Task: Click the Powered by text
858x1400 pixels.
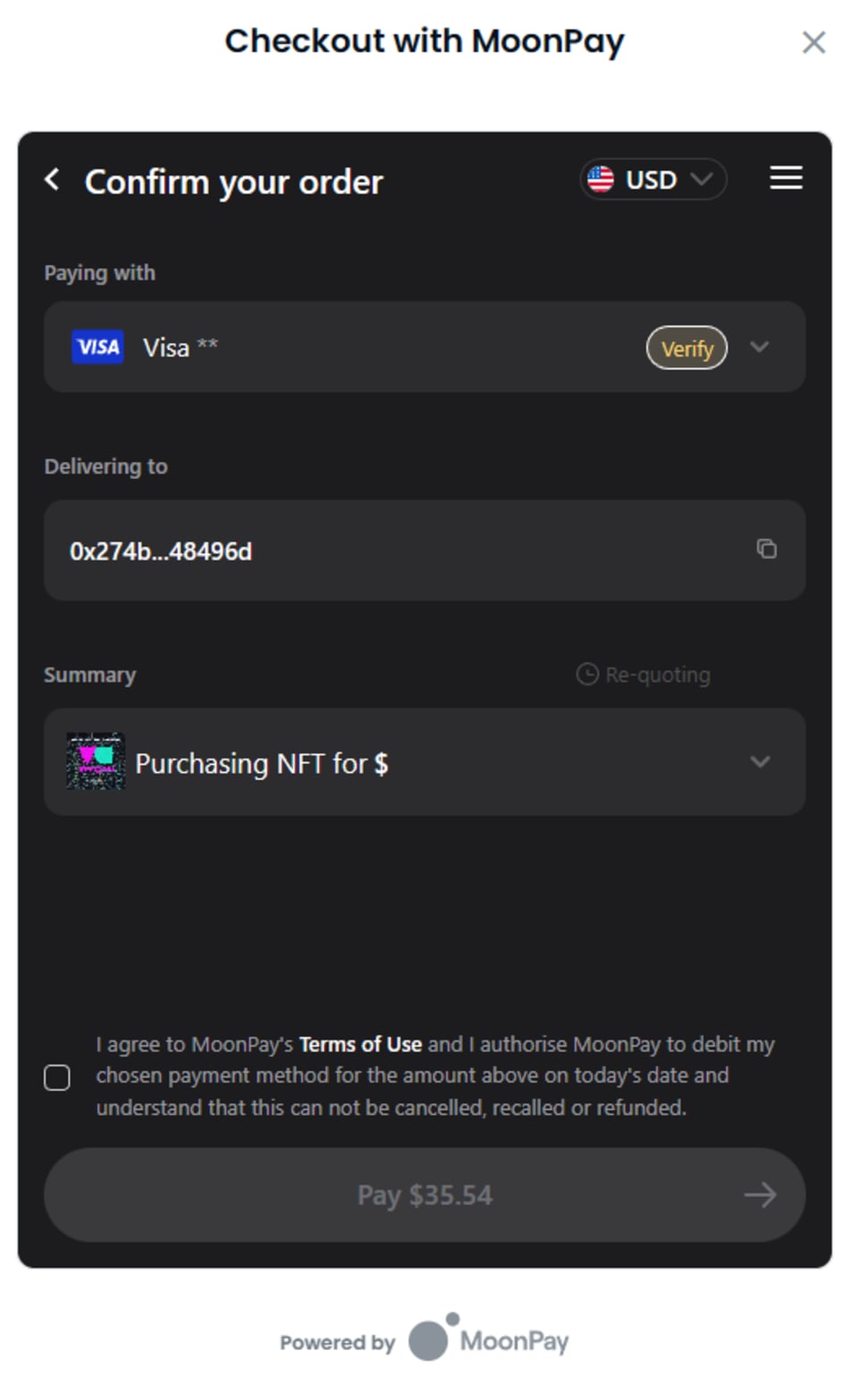Action: pos(337,1342)
